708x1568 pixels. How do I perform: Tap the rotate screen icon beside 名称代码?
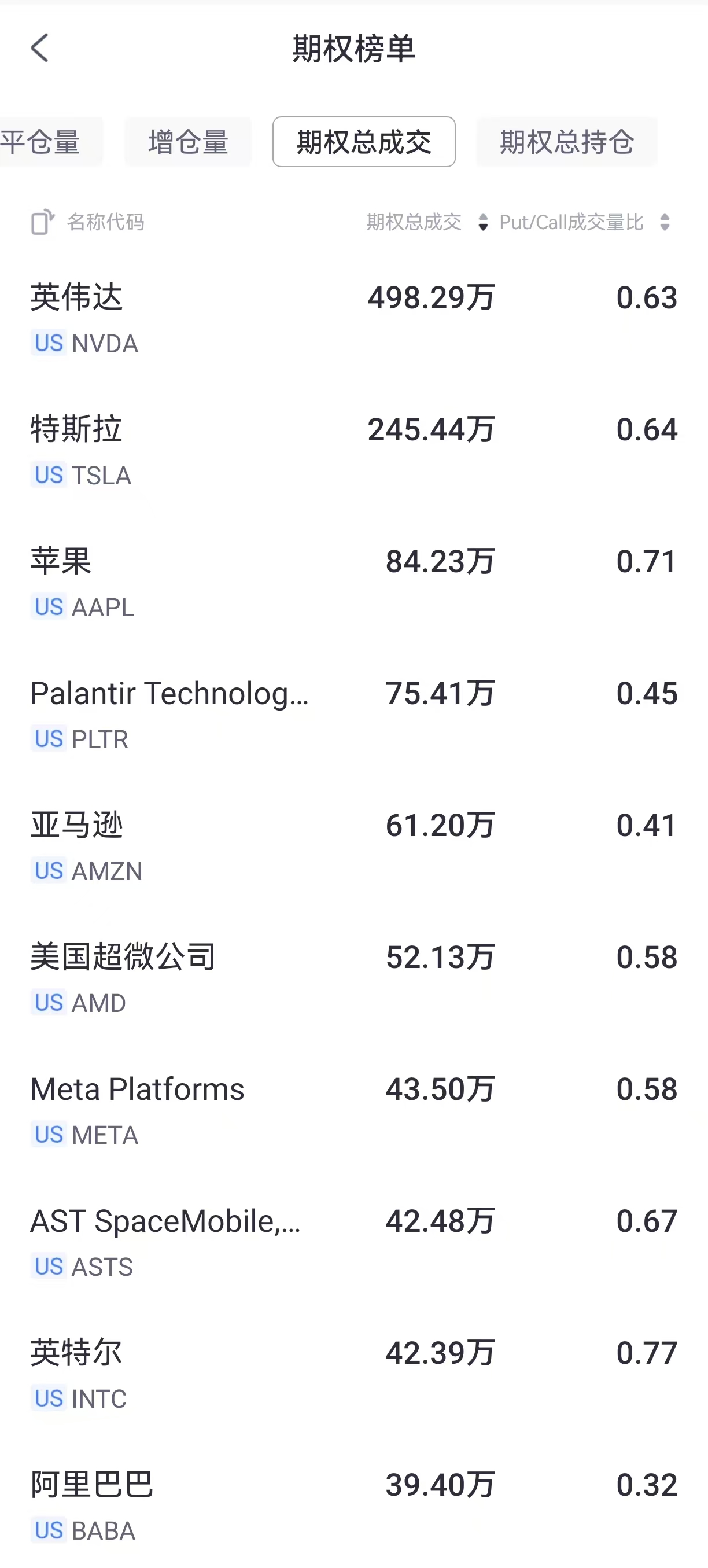click(x=43, y=222)
